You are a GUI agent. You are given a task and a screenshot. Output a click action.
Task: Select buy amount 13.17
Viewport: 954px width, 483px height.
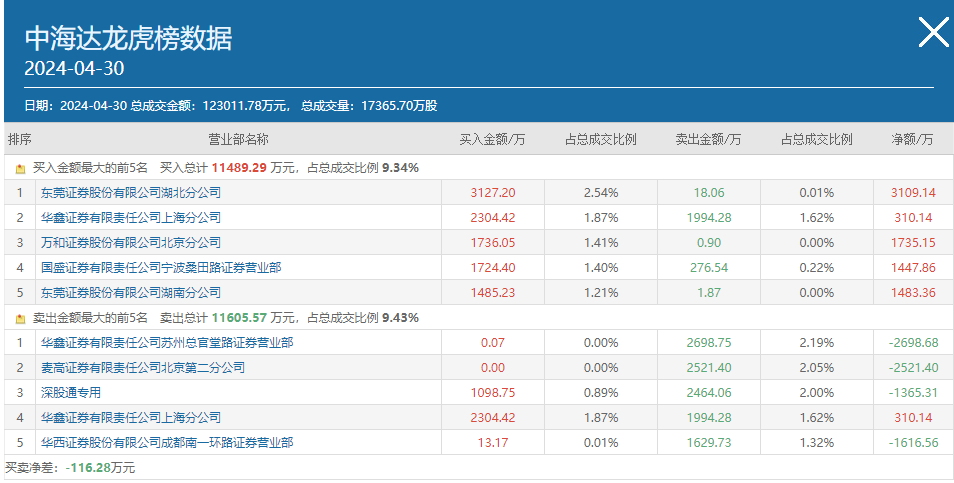click(x=493, y=442)
